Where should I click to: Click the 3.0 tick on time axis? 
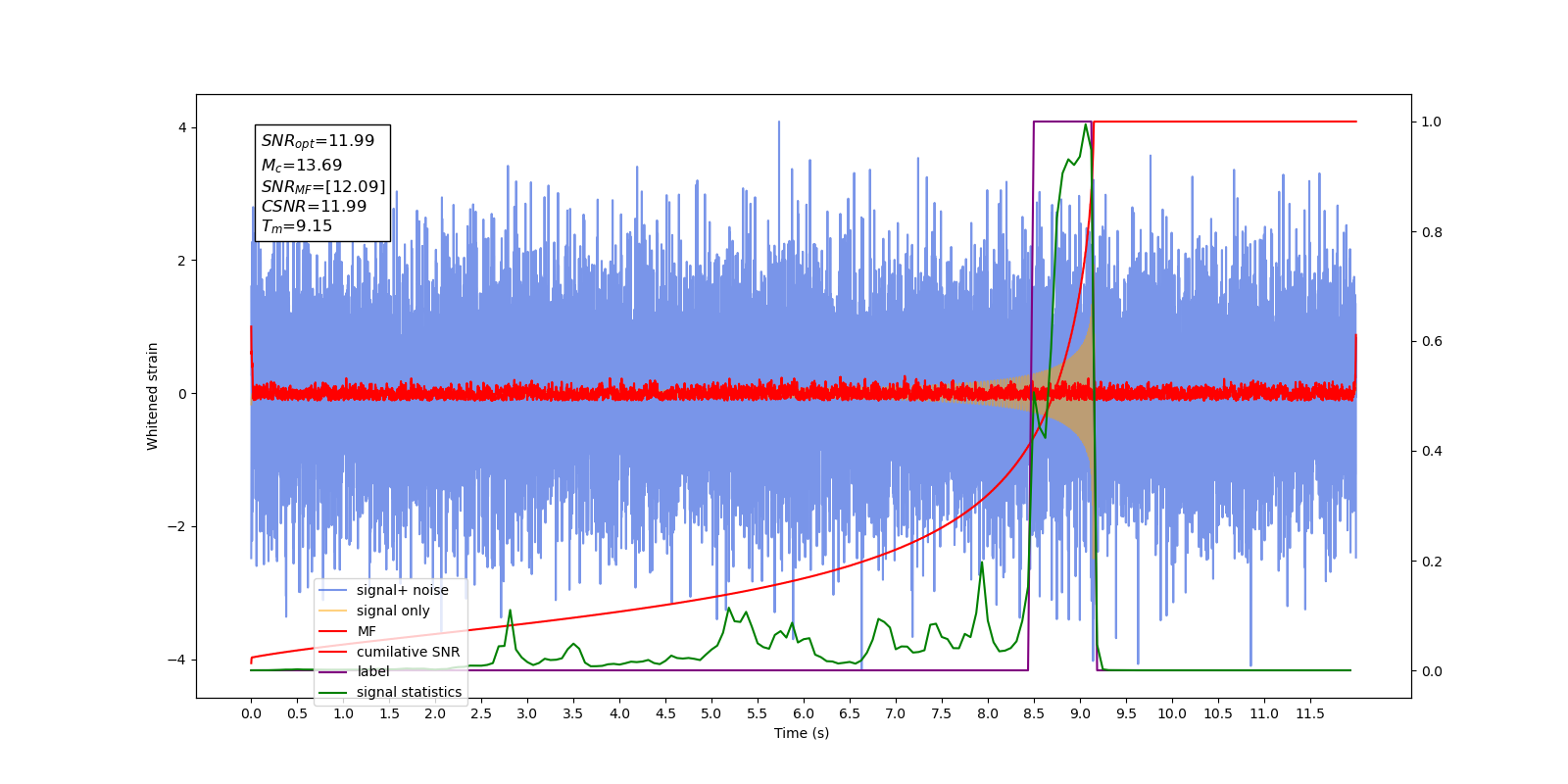[527, 713]
